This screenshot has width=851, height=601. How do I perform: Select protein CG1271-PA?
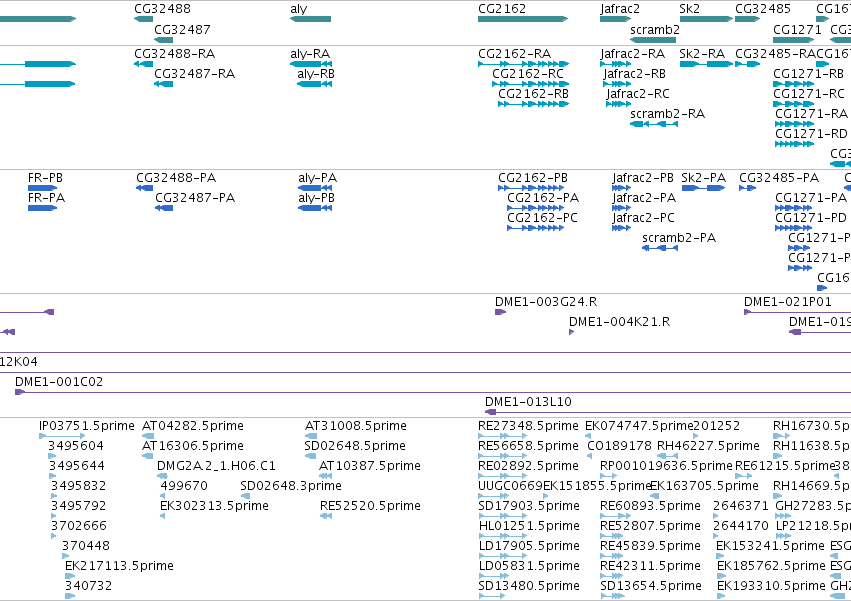click(794, 208)
